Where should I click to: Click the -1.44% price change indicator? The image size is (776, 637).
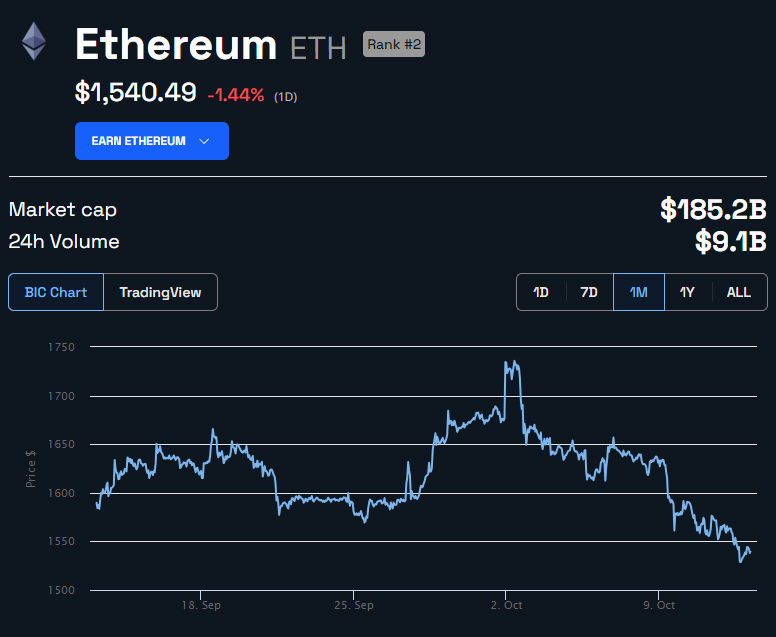click(236, 95)
